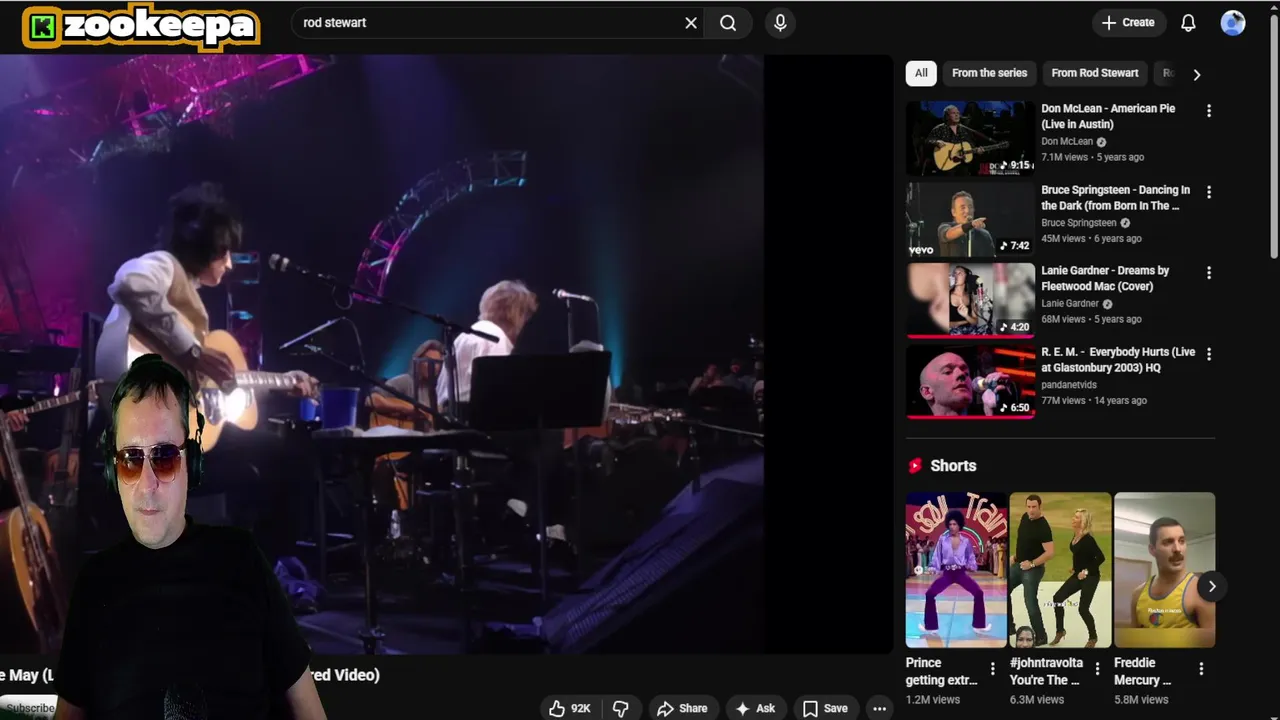Click the Share button
This screenshot has height=720, width=1280.
click(x=682, y=708)
